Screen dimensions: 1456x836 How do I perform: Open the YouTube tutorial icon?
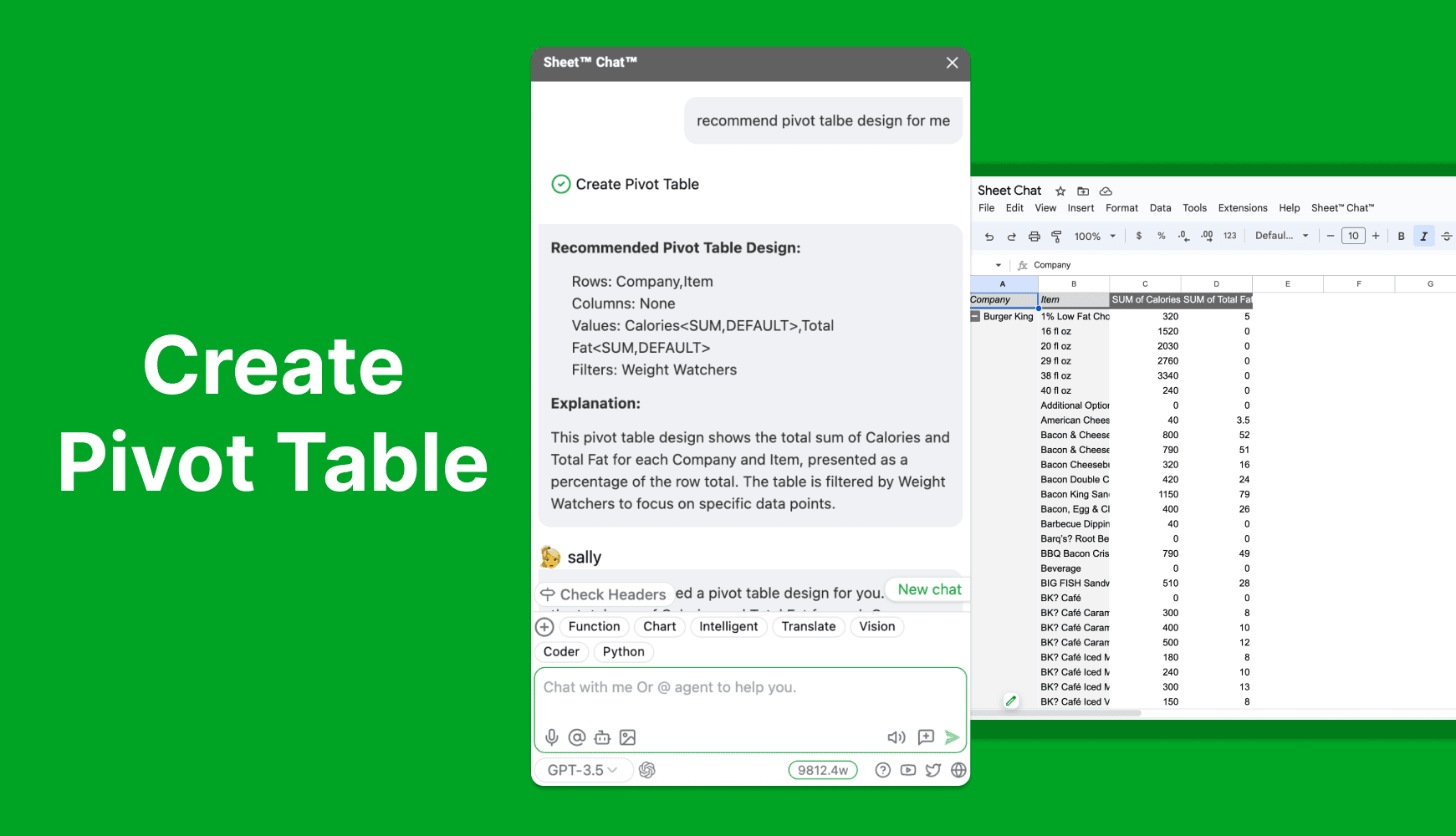907,770
